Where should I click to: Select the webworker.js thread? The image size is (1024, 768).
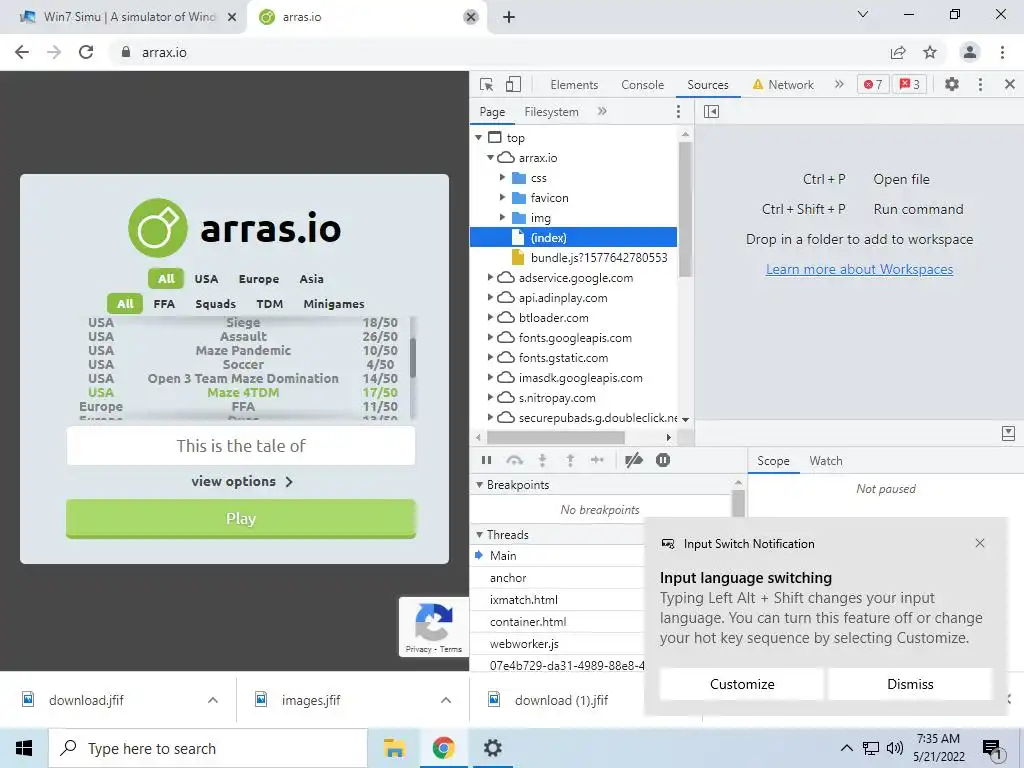click(x=524, y=644)
